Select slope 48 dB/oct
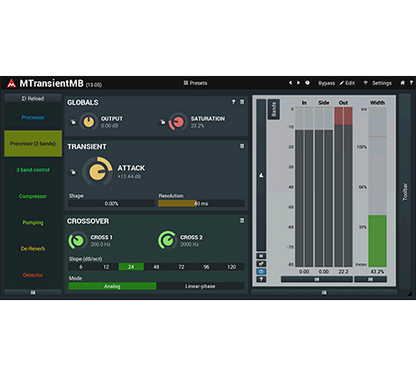This screenshot has width=416, height=376. 156,267
